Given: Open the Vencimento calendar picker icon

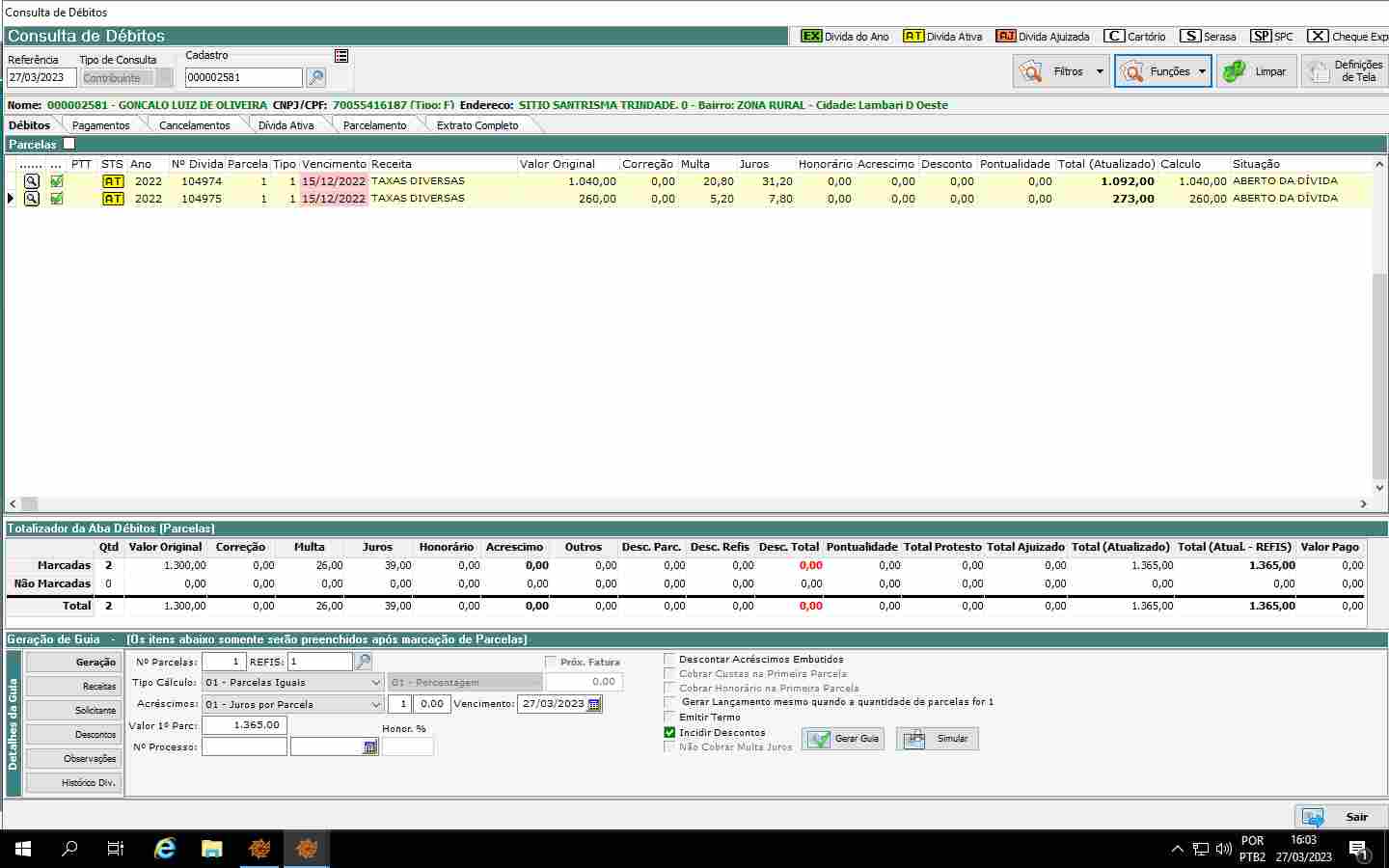Looking at the screenshot, I should (x=594, y=704).
